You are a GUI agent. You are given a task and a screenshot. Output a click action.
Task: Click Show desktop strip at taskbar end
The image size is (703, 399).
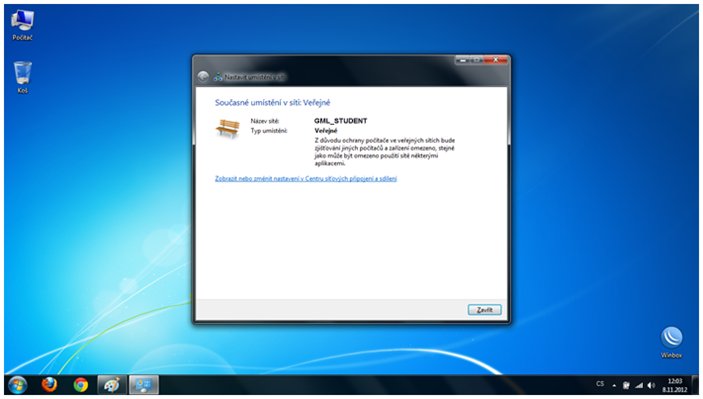click(695, 385)
